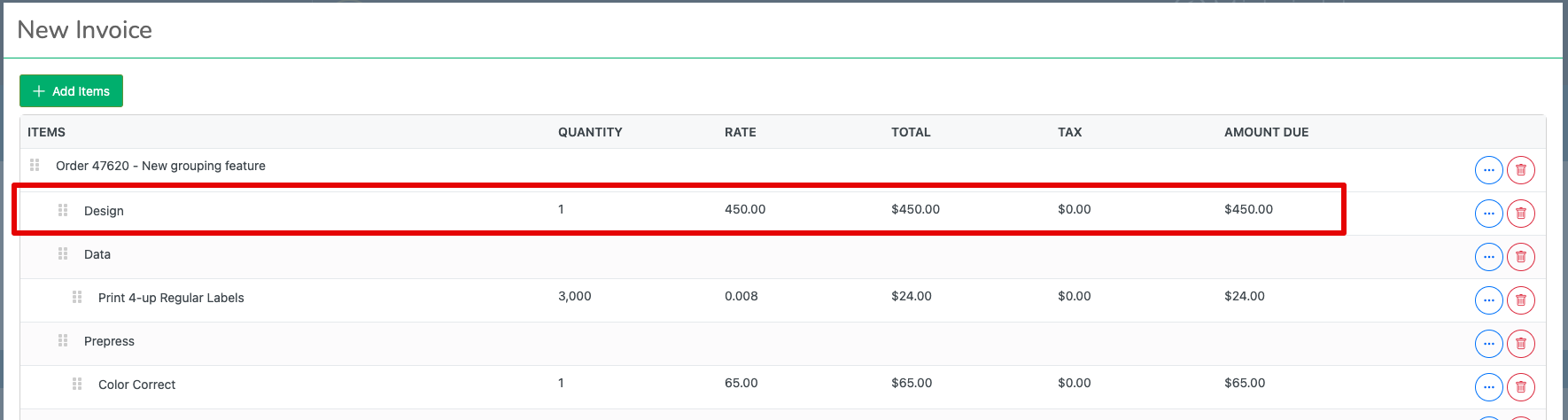Click the $24.00 total for label printing
This screenshot has width=1568, height=420.
912,296
